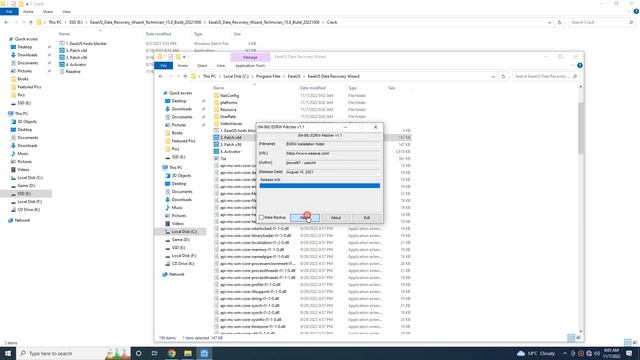Image resolution: width=640 pixels, height=360 pixels.
Task: Go up one level in the Crack window
Action: (x=31, y=22)
